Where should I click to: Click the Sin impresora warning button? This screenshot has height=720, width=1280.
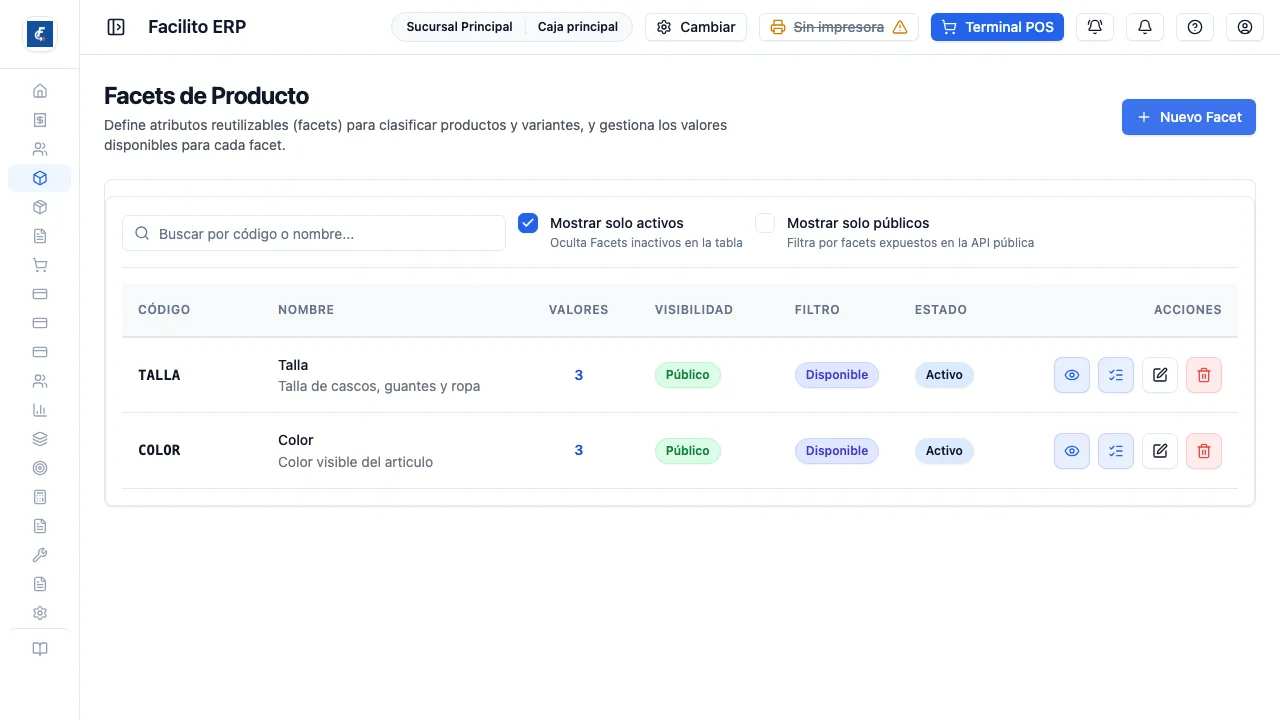coord(839,27)
